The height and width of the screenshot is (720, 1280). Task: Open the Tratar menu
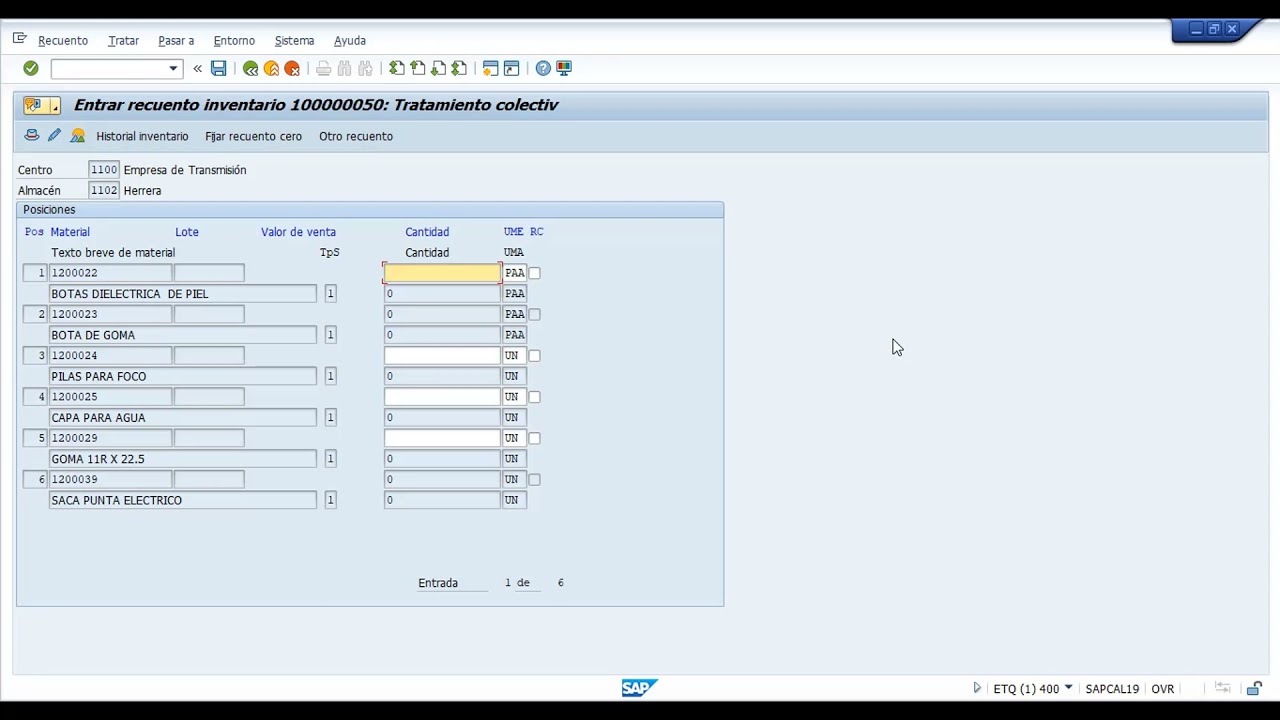pyautogui.click(x=123, y=40)
